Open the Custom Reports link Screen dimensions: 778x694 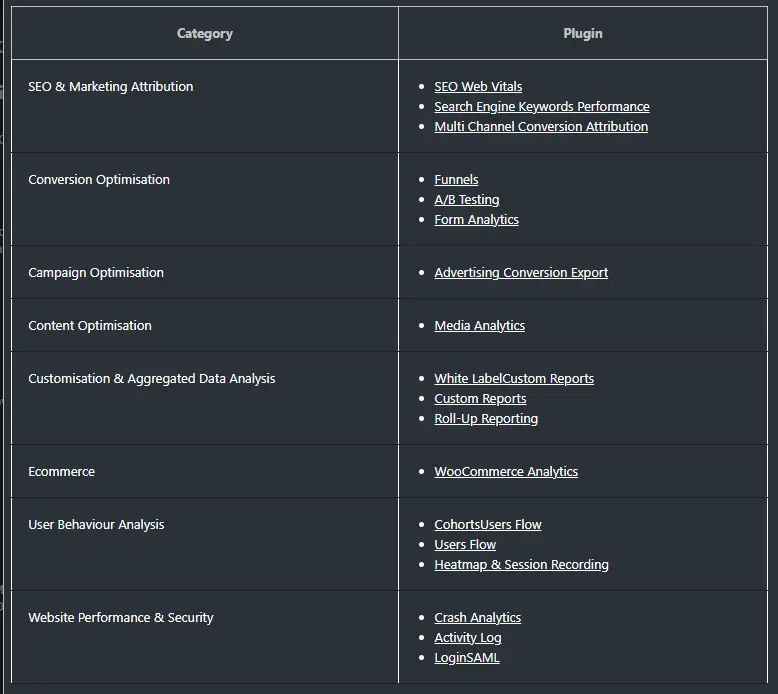[x=480, y=398]
